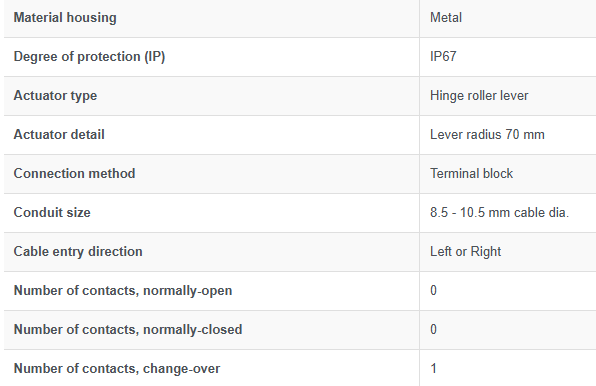Click Number of contacts, change-over label
This screenshot has width=596, height=386.
click(x=117, y=369)
